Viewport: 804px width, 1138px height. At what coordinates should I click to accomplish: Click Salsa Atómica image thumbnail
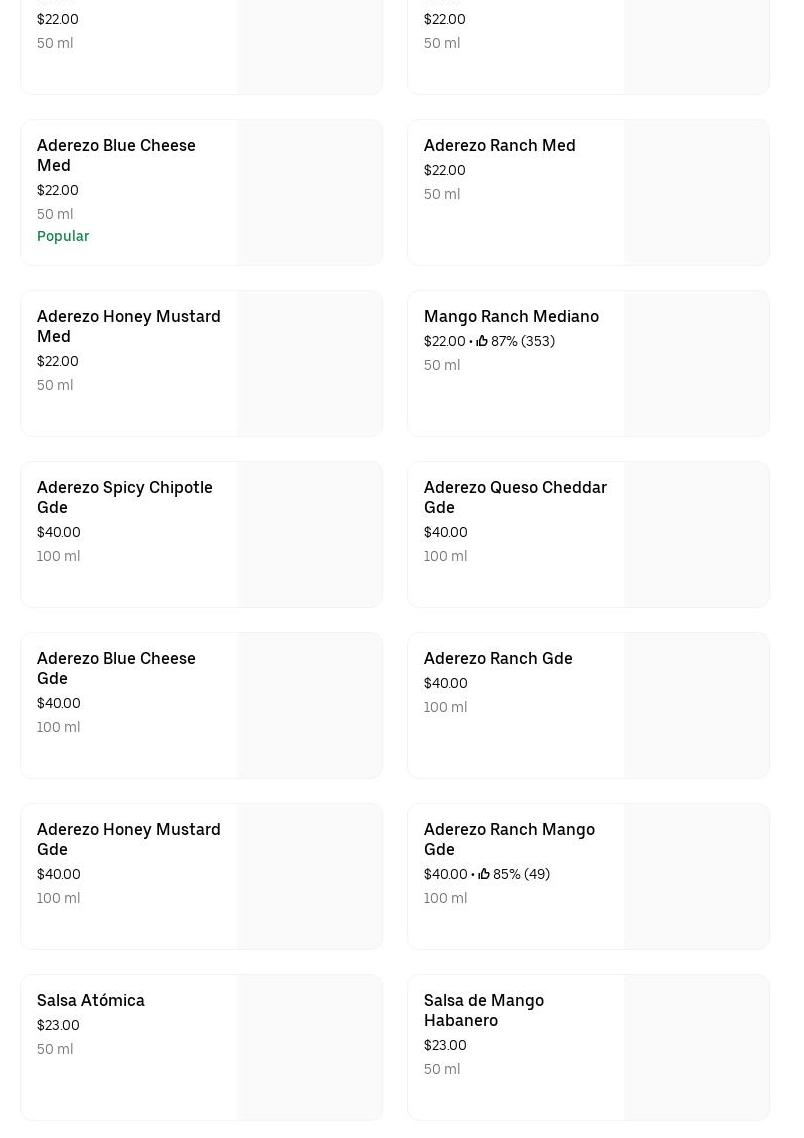coord(309,1048)
